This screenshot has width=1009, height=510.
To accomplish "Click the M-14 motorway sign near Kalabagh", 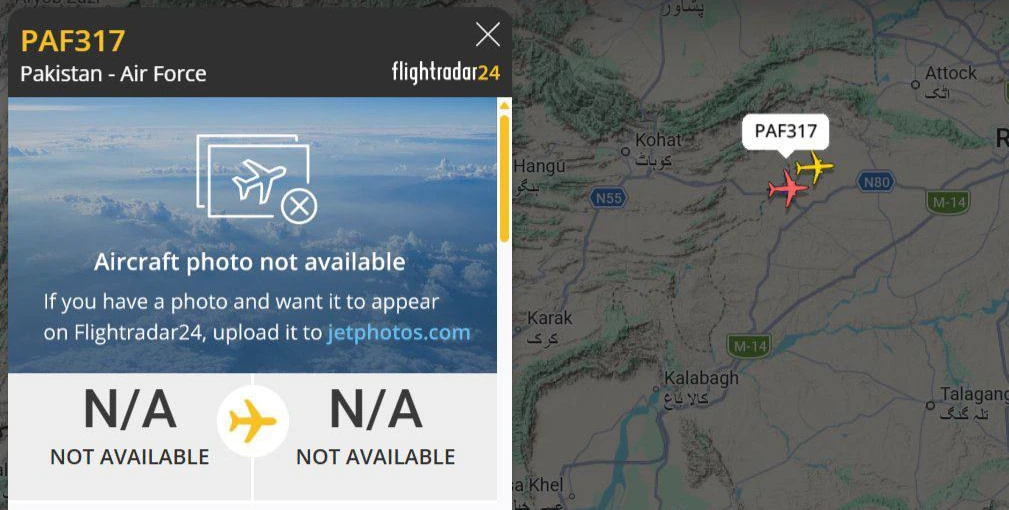I will [749, 346].
